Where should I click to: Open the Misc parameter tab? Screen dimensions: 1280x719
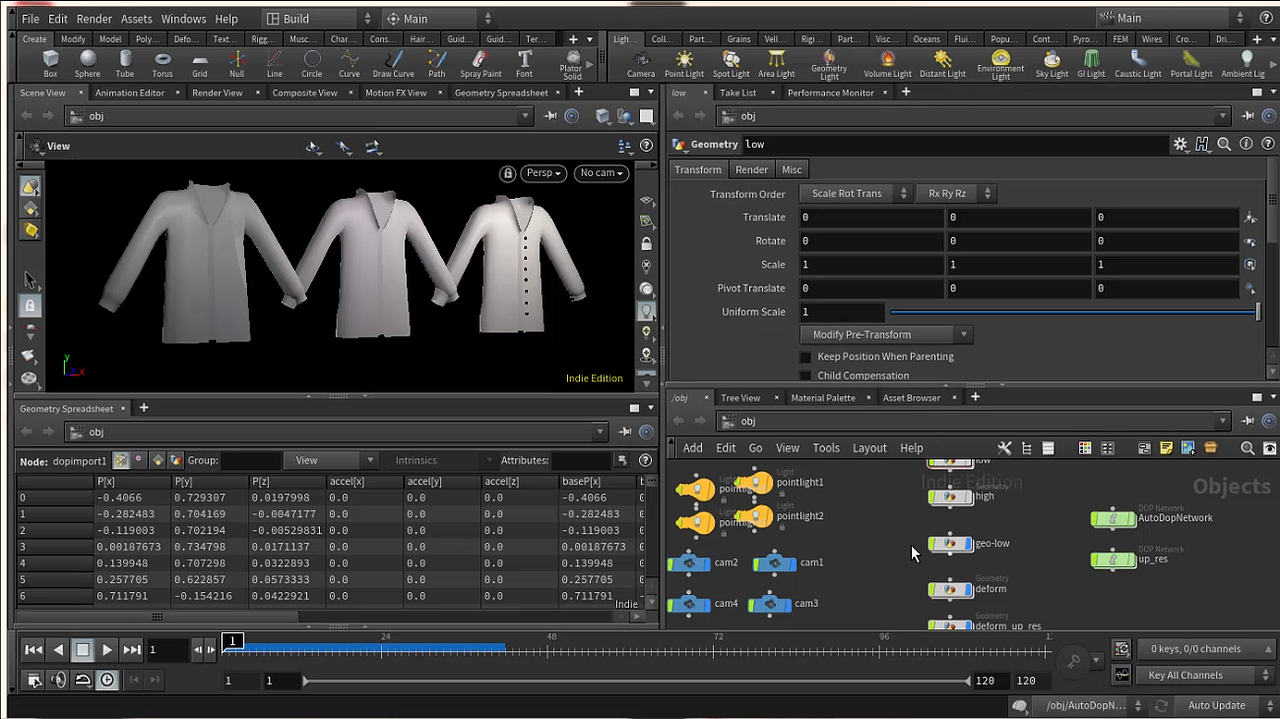pos(792,170)
